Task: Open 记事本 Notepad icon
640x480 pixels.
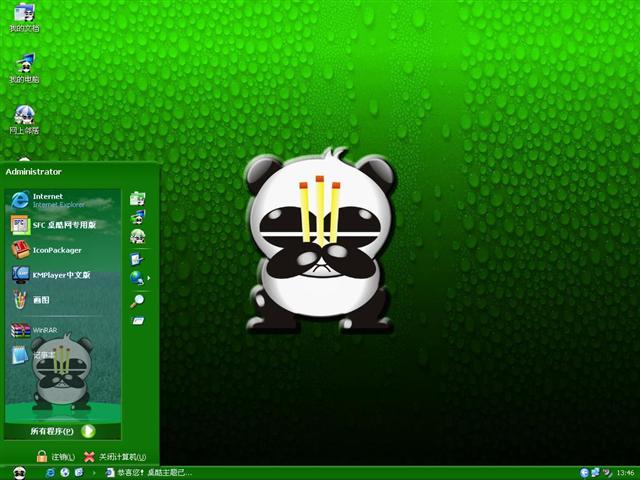Action: pos(21,354)
